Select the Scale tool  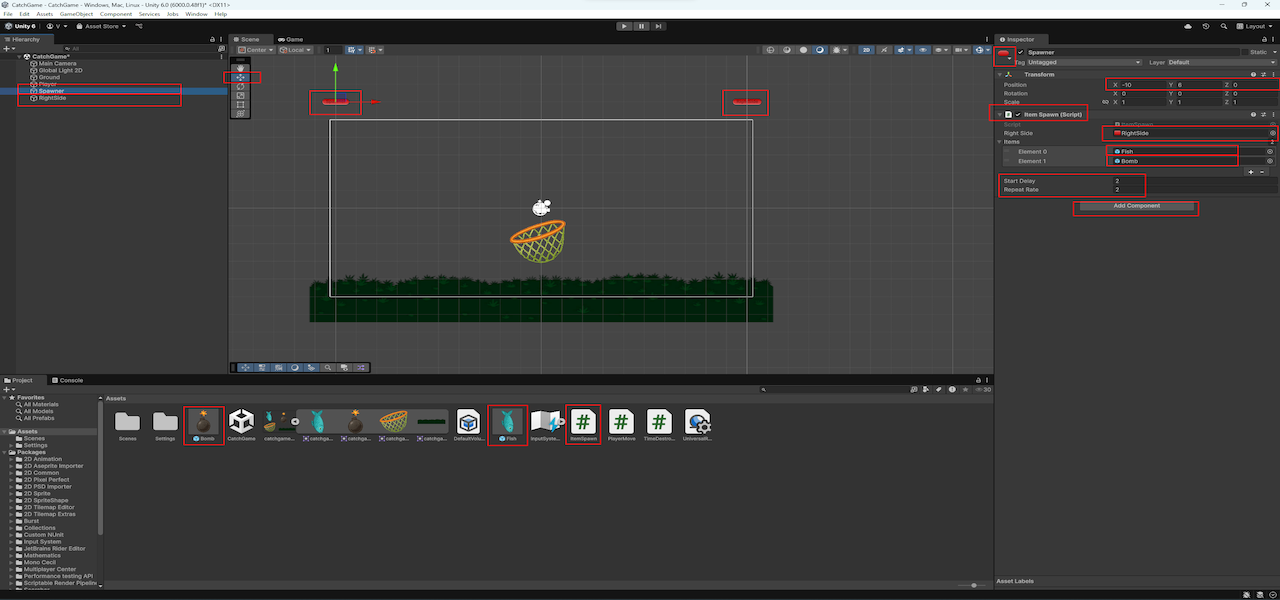(240, 95)
